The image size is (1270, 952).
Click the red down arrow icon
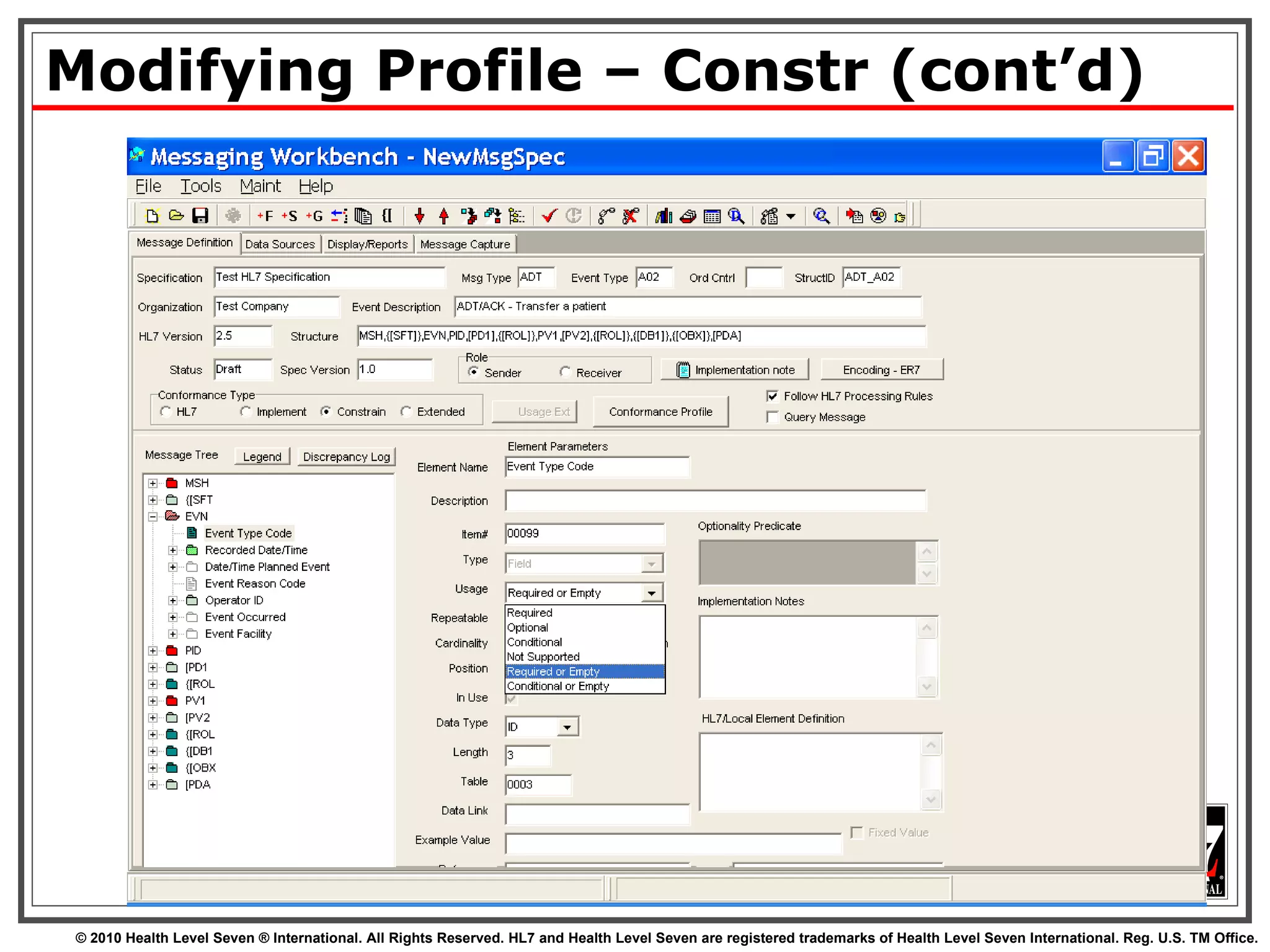(x=420, y=216)
